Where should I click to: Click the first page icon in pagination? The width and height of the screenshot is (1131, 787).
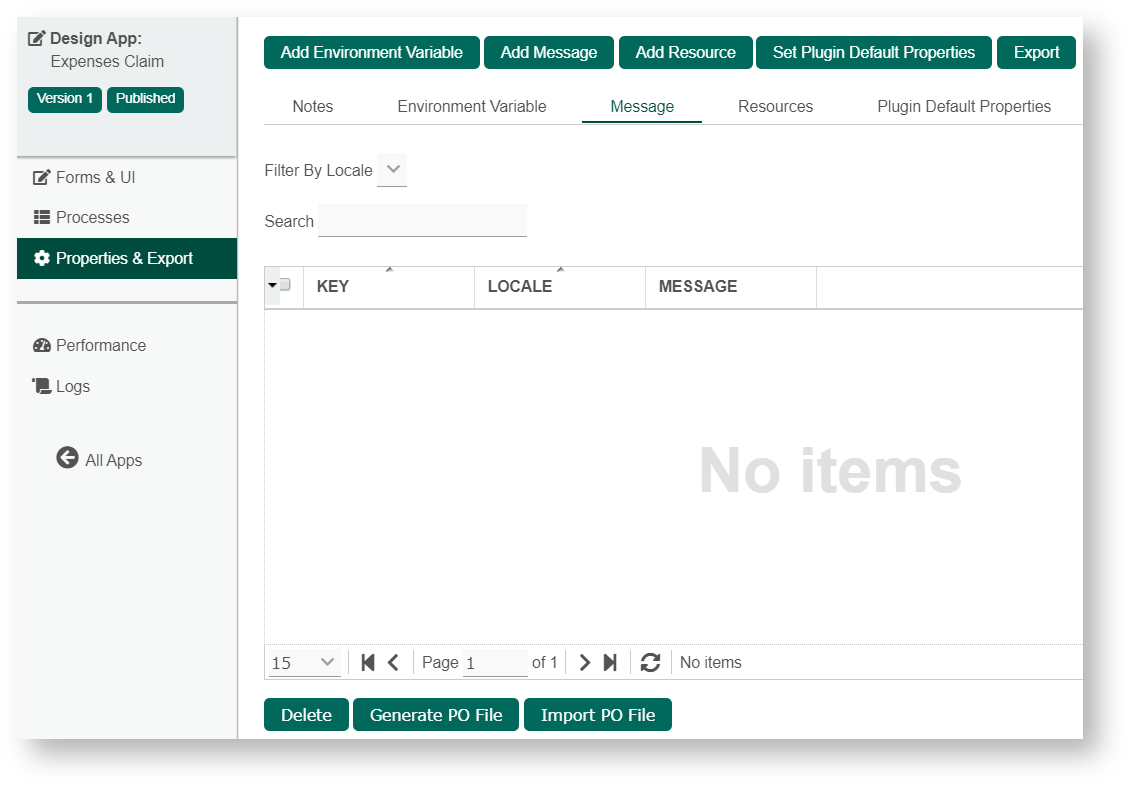pos(367,662)
